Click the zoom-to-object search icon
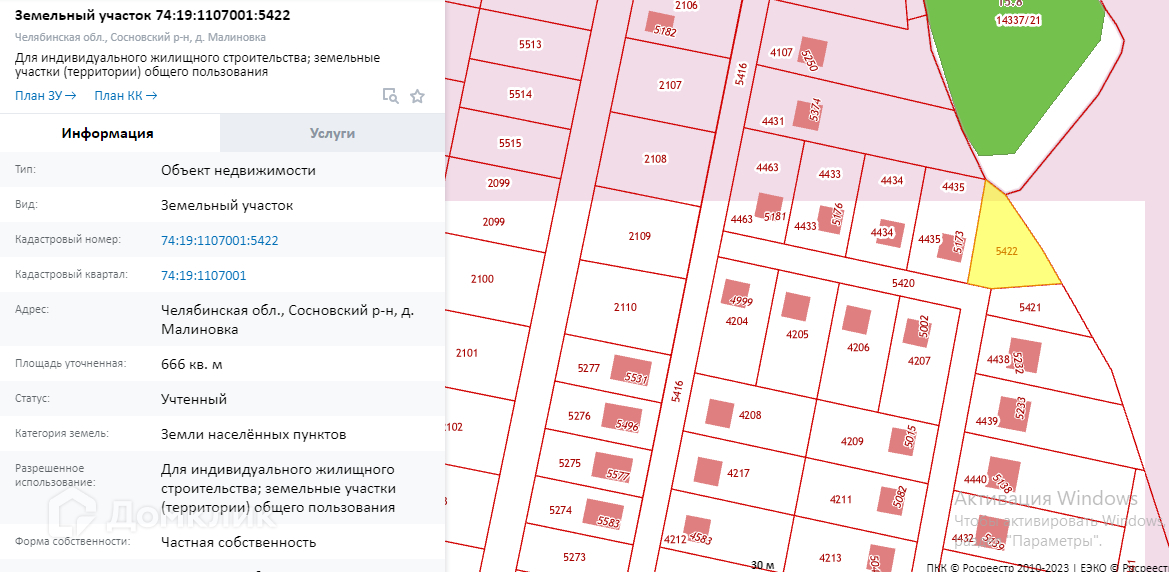1169x572 pixels. click(390, 95)
